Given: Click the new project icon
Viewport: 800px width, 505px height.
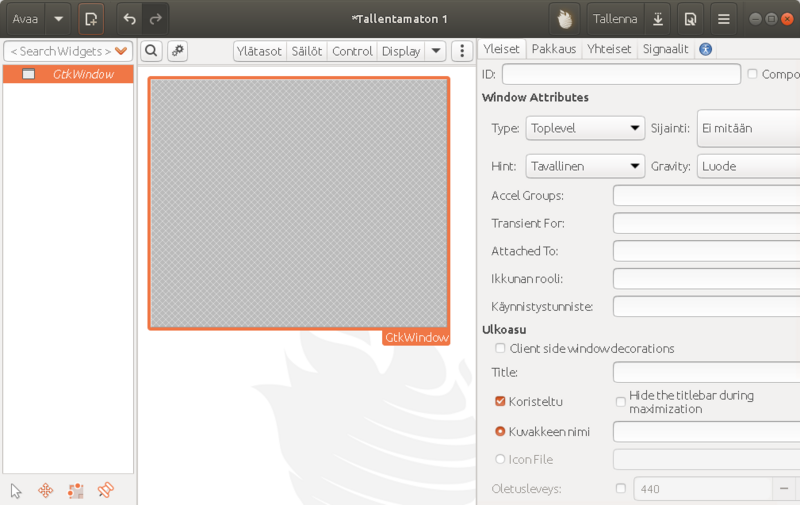Looking at the screenshot, I should tap(91, 19).
